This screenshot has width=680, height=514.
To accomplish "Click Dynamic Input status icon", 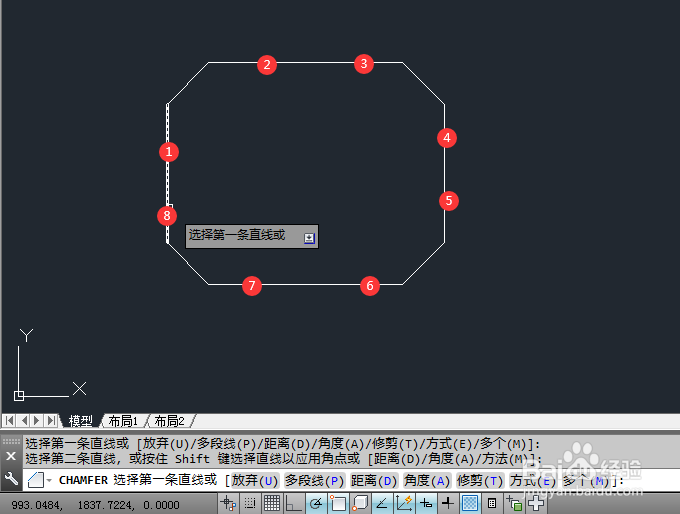I will (x=426, y=504).
